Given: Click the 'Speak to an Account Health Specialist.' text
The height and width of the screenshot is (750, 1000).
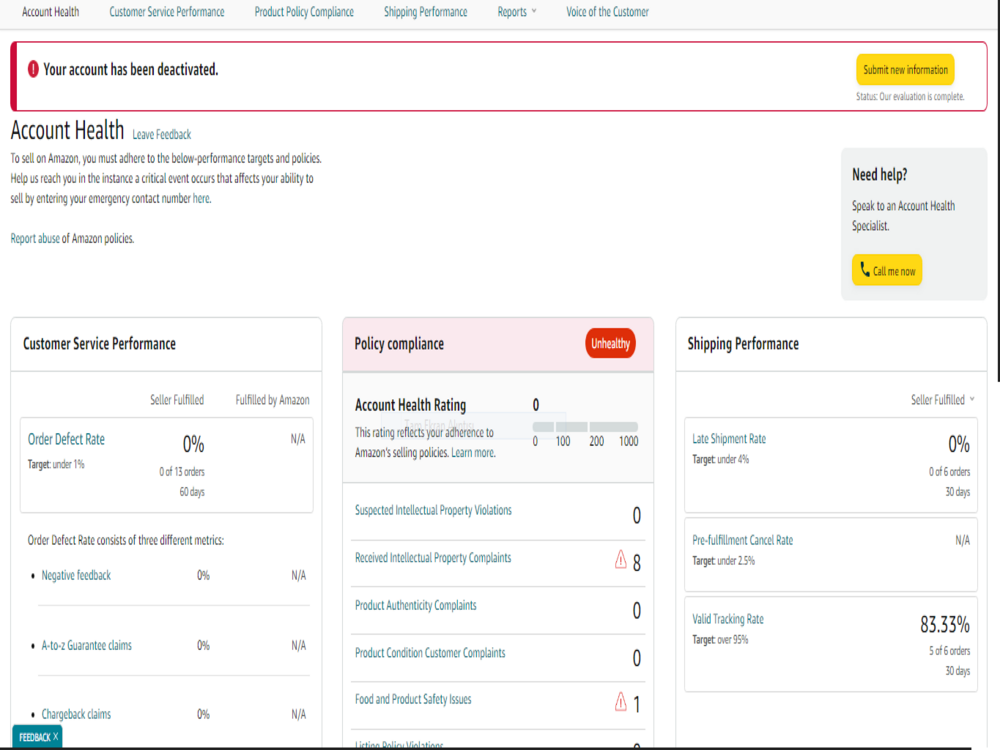Looking at the screenshot, I should (903, 216).
